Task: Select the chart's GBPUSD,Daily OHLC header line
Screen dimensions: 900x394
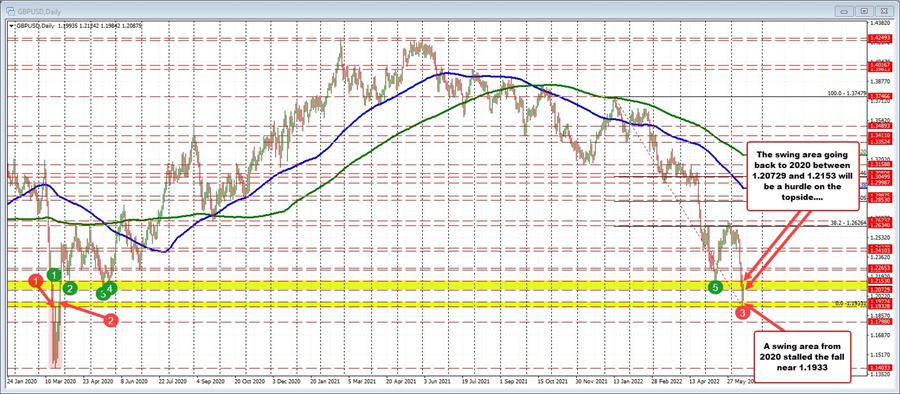Action: 80,26
